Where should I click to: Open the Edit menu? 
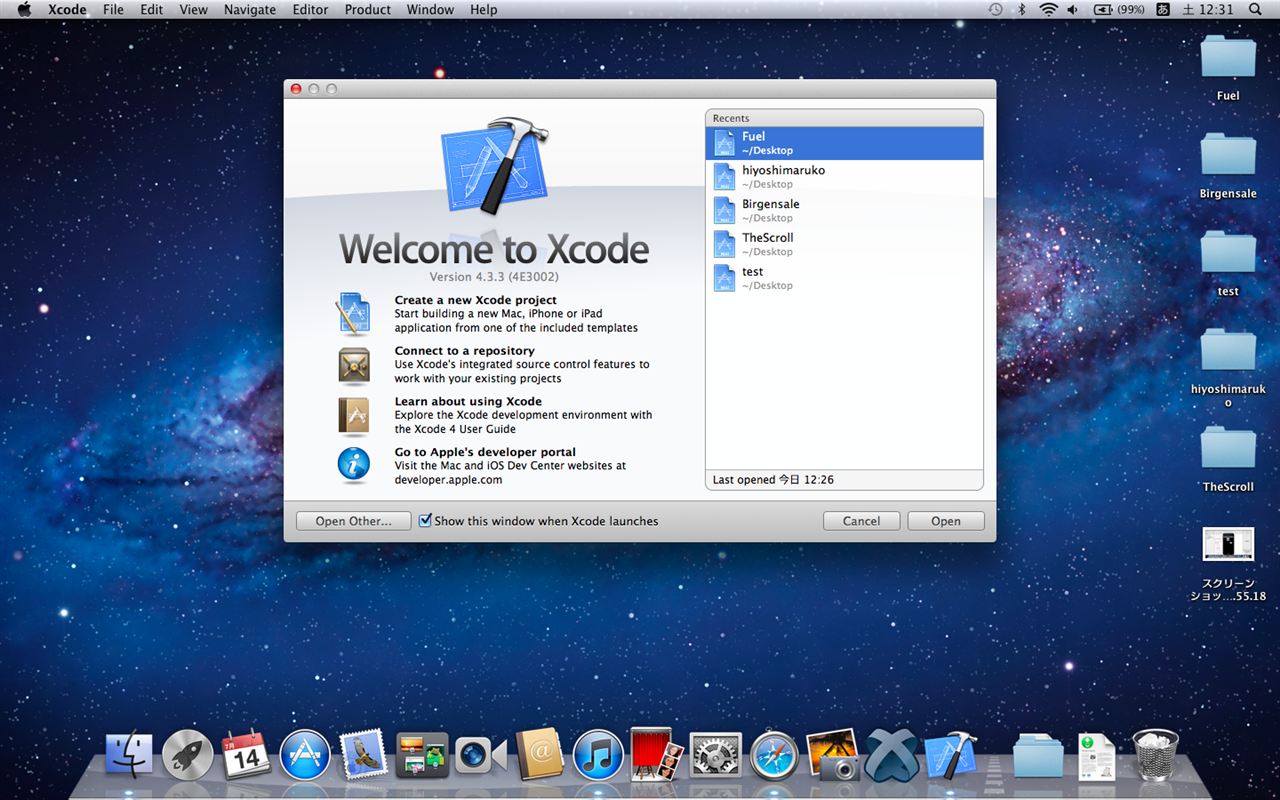click(x=151, y=9)
